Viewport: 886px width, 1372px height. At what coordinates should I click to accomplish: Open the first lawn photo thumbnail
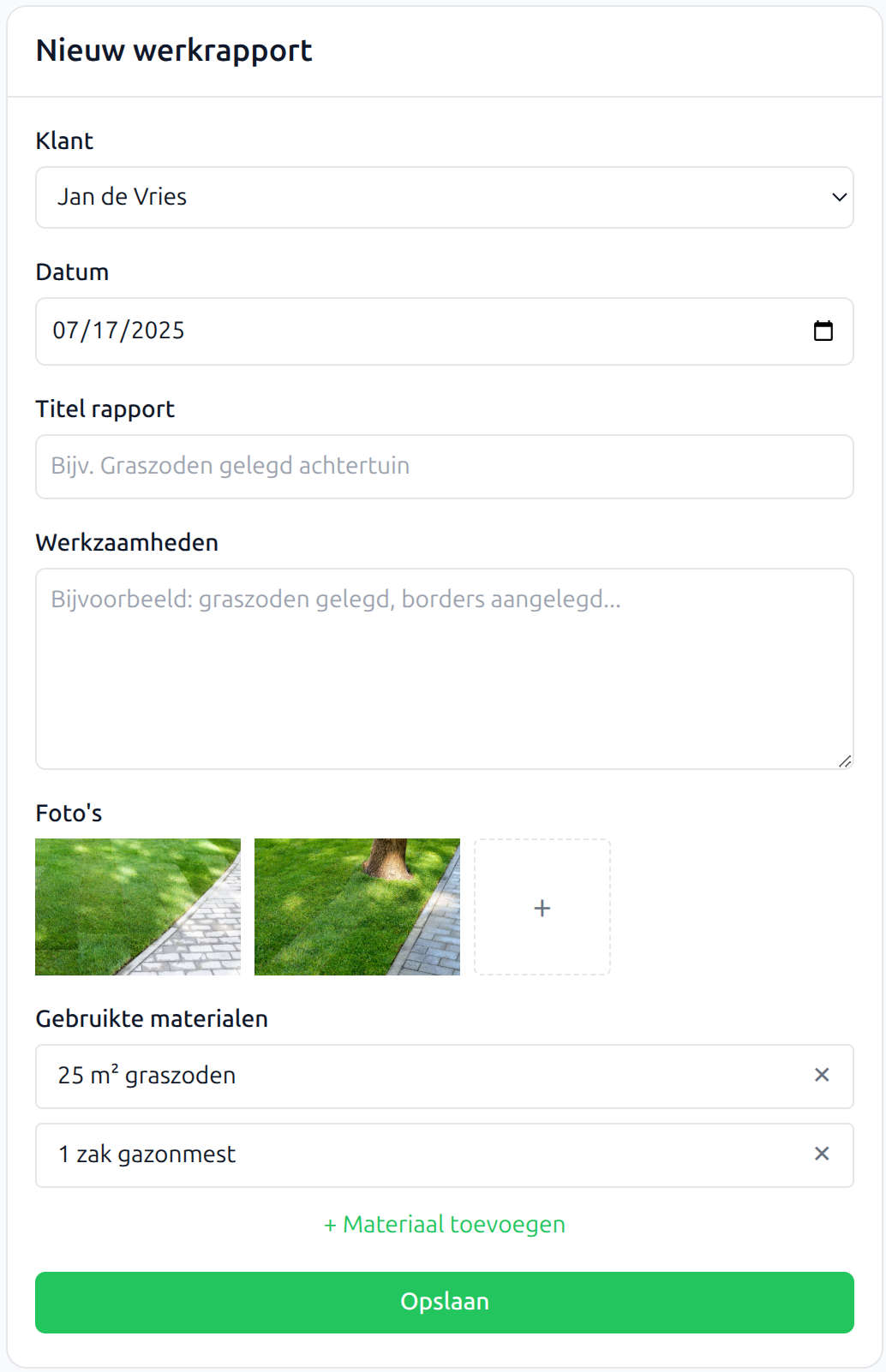click(x=138, y=907)
